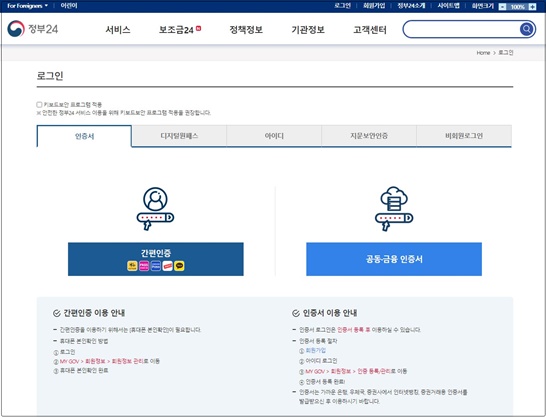Open the 어린이 link in top bar
The width and height of the screenshot is (546, 417).
coord(69,6)
